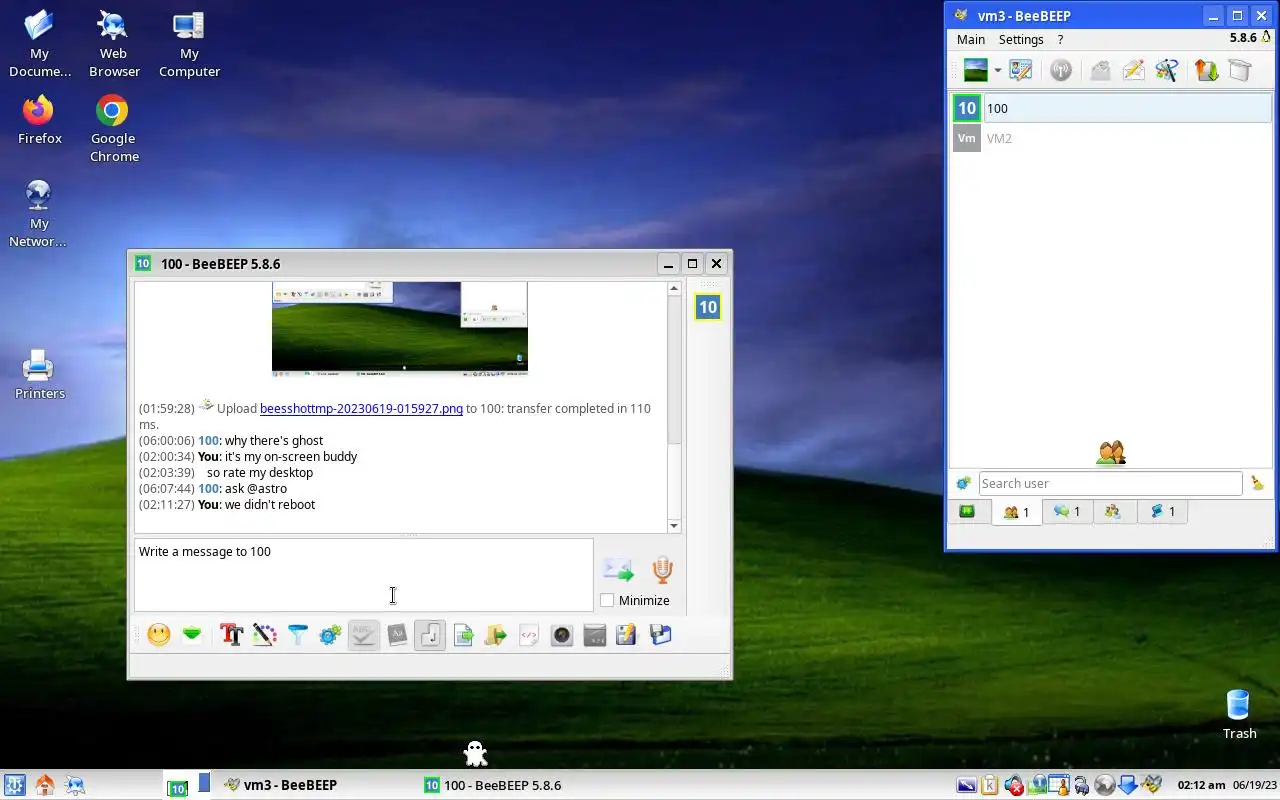Open the font color palette icon
This screenshot has width=1280, height=800.
(265, 634)
